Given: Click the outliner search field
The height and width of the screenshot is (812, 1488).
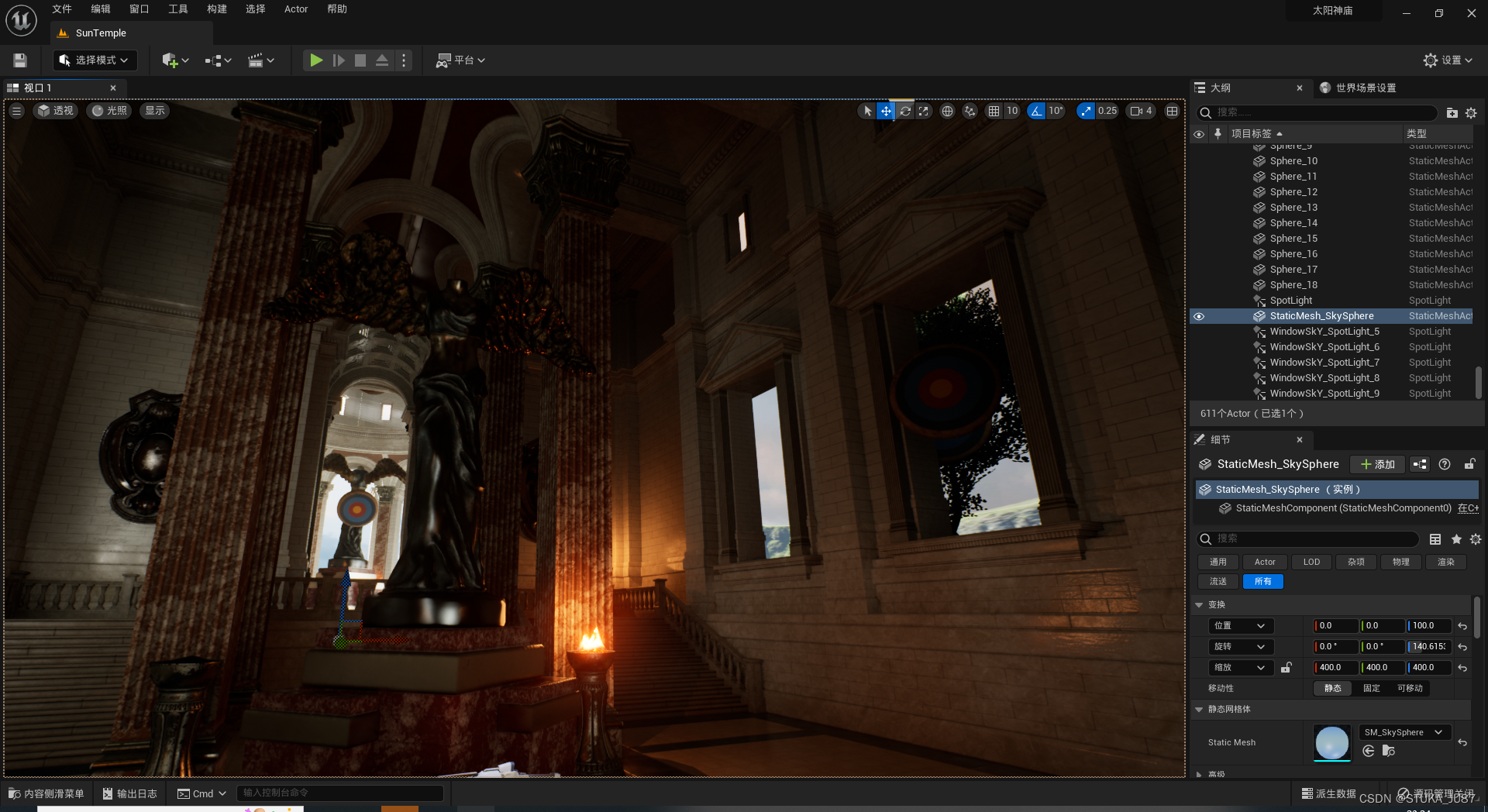Looking at the screenshot, I should 1317,113.
